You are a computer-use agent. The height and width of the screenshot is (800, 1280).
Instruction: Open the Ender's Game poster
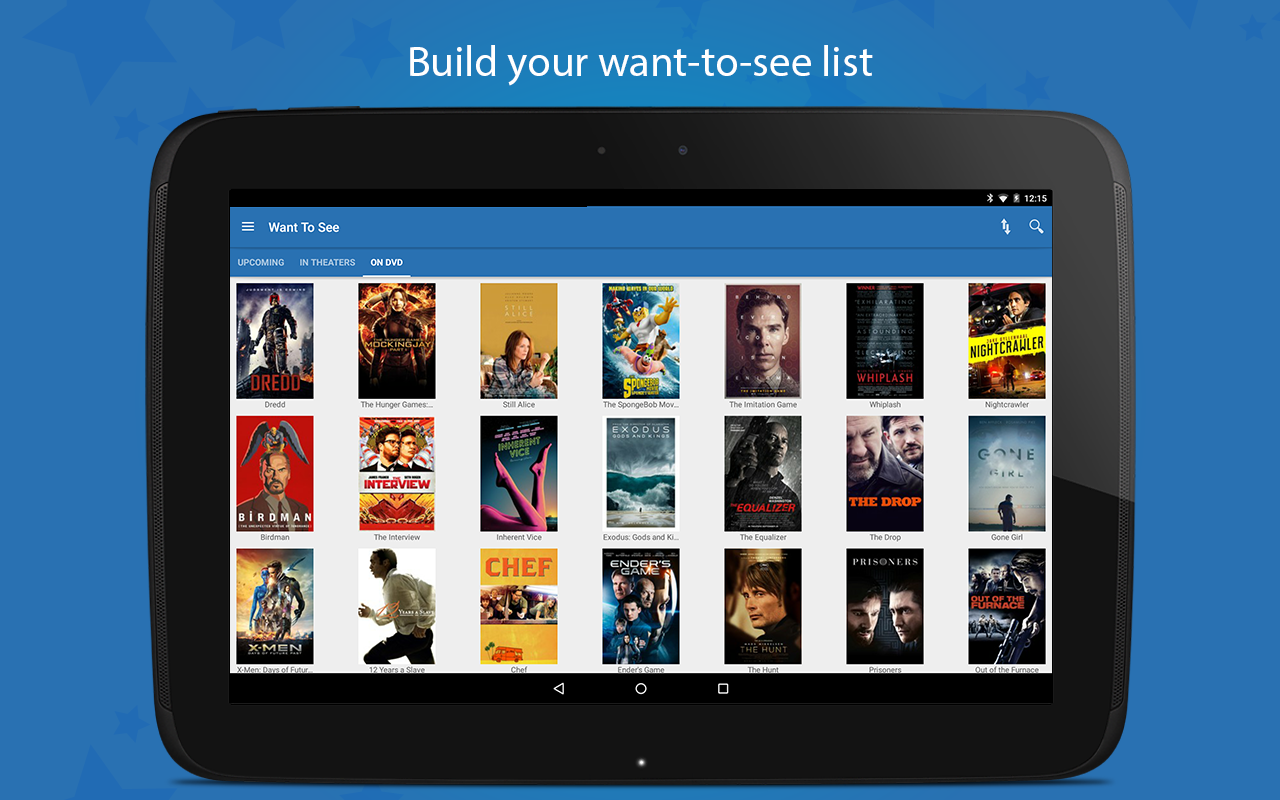[641, 606]
